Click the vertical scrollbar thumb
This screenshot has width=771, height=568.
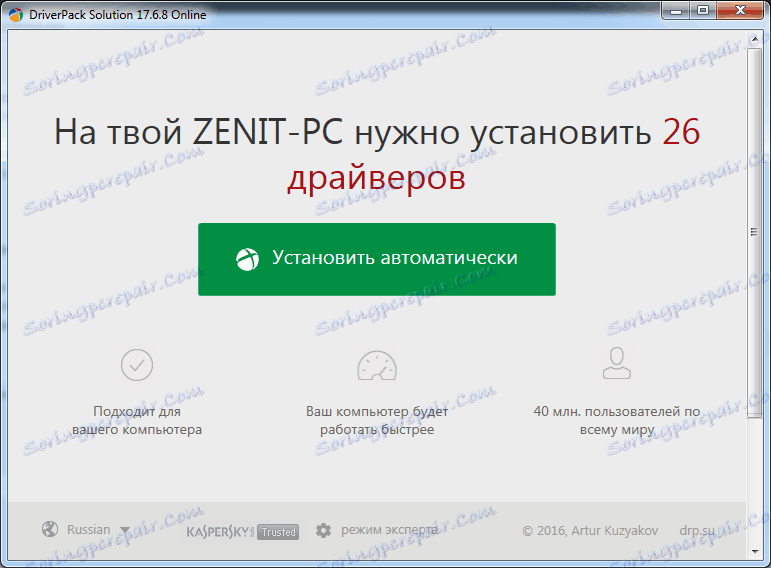coord(754,232)
